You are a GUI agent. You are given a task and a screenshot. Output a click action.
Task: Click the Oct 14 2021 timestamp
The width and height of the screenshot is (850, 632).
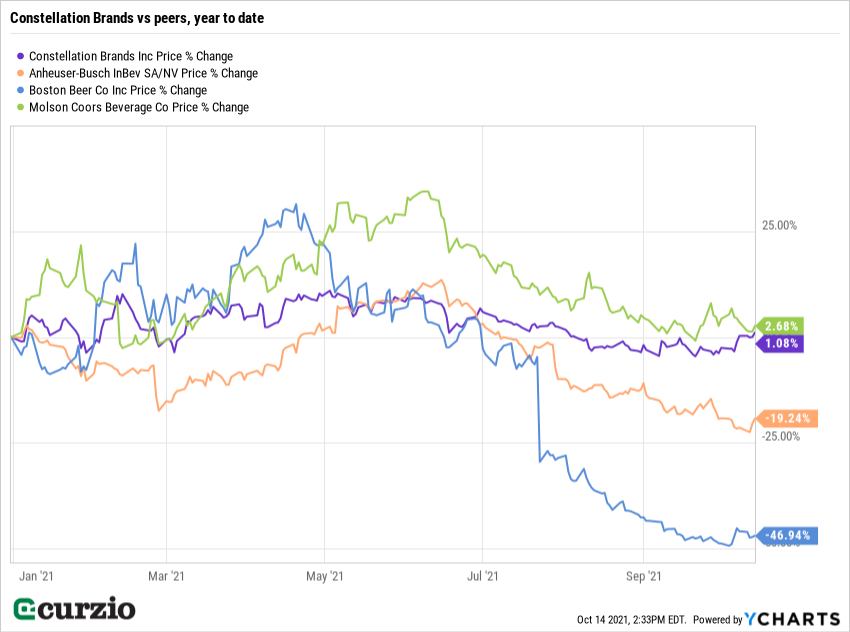(x=631, y=620)
